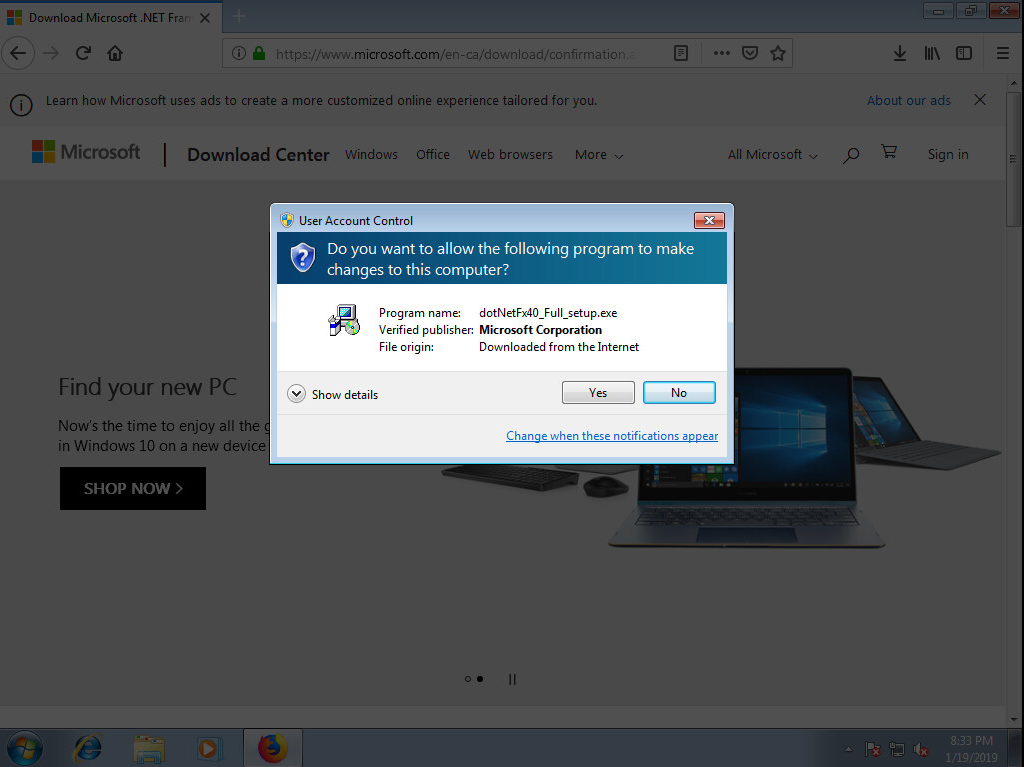1024x767 pixels.
Task: Click muted volume icon in tray
Action: [921, 749]
